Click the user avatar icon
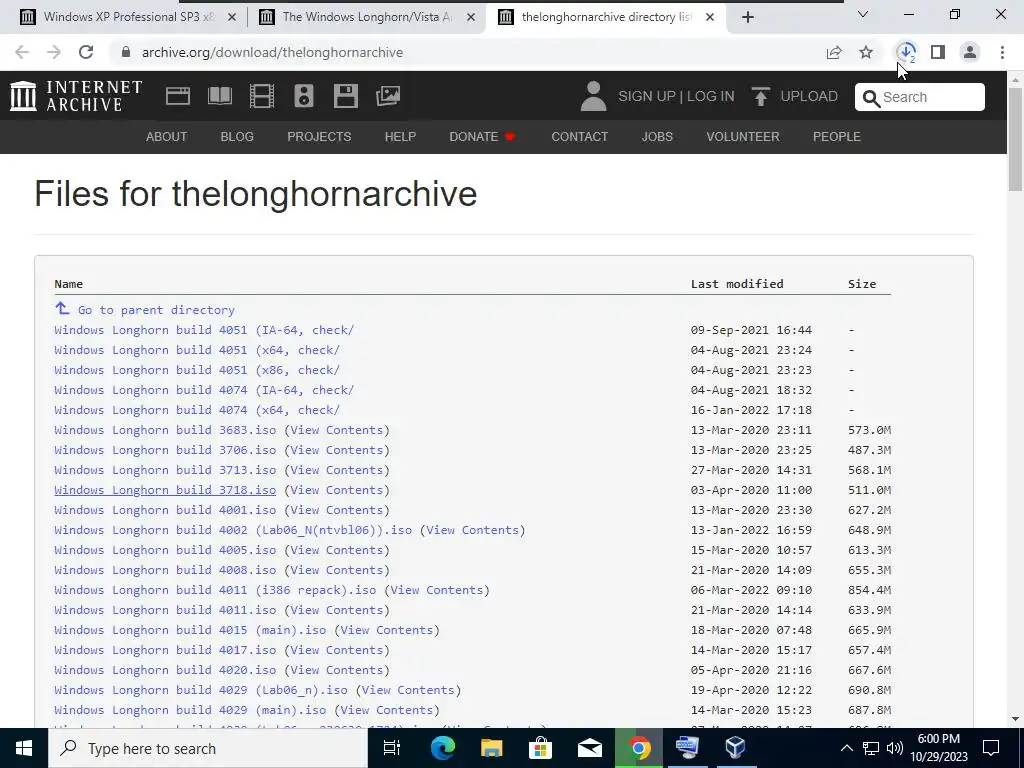Image resolution: width=1024 pixels, height=768 pixels. (593, 96)
